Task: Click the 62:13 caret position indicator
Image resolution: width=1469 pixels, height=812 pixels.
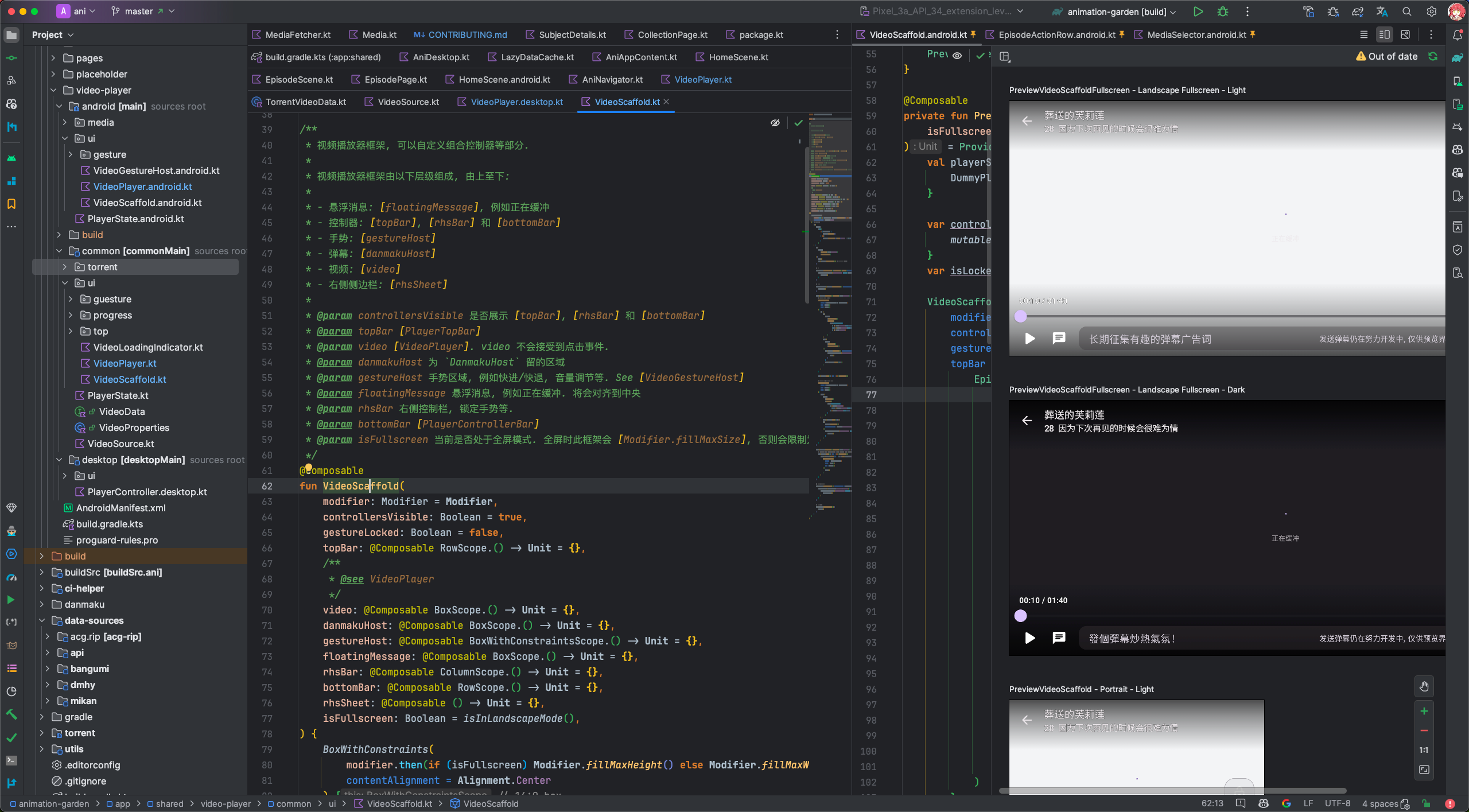Action: 1212,803
